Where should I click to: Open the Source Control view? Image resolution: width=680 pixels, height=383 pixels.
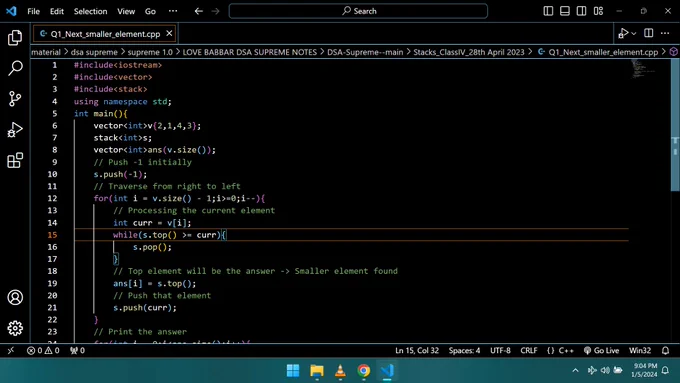coord(15,99)
